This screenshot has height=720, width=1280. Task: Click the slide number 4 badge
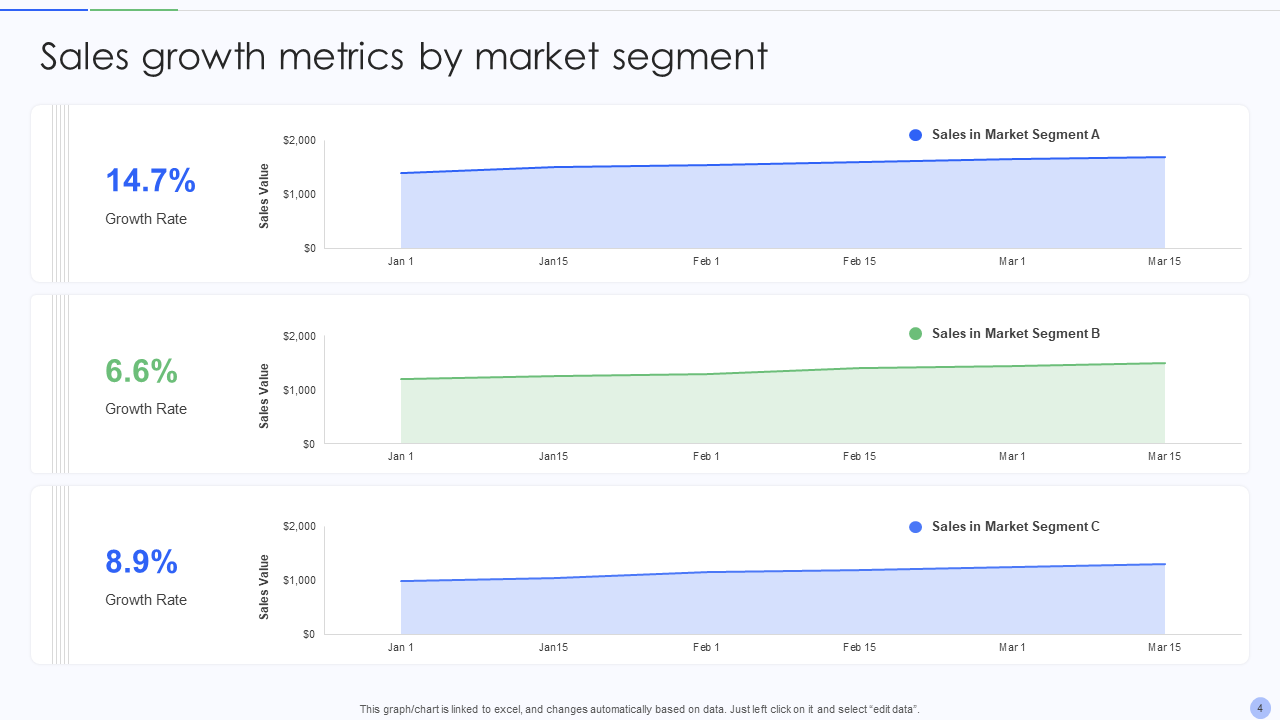pyautogui.click(x=1260, y=708)
